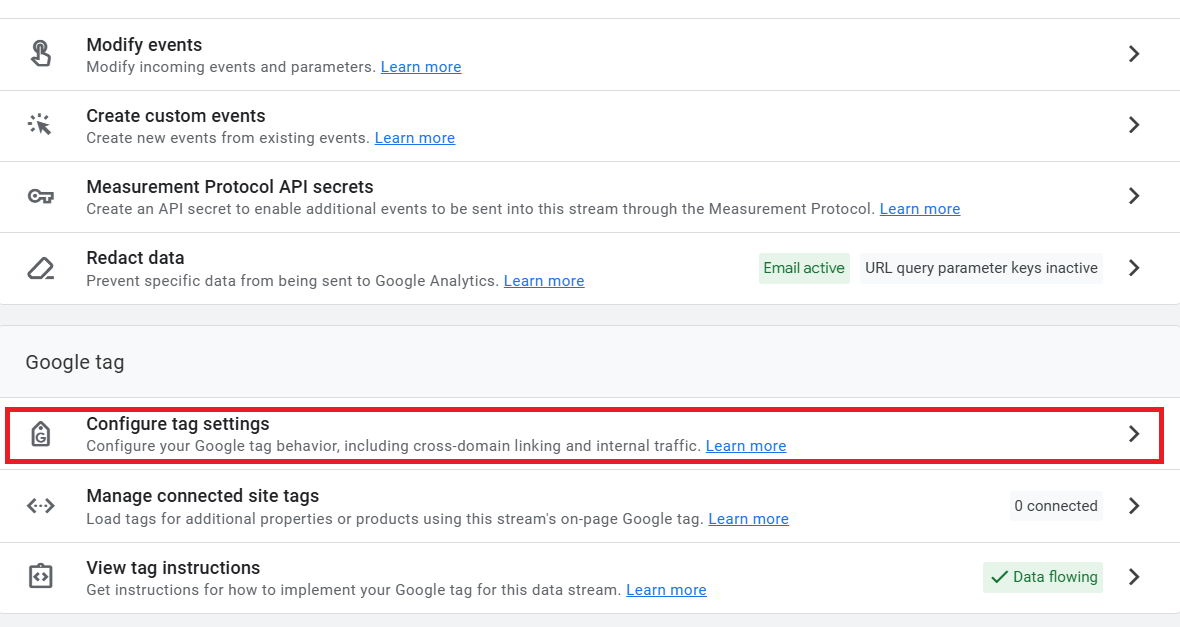
Task: Click URL query parameter keys inactive badge
Action: coord(981,268)
